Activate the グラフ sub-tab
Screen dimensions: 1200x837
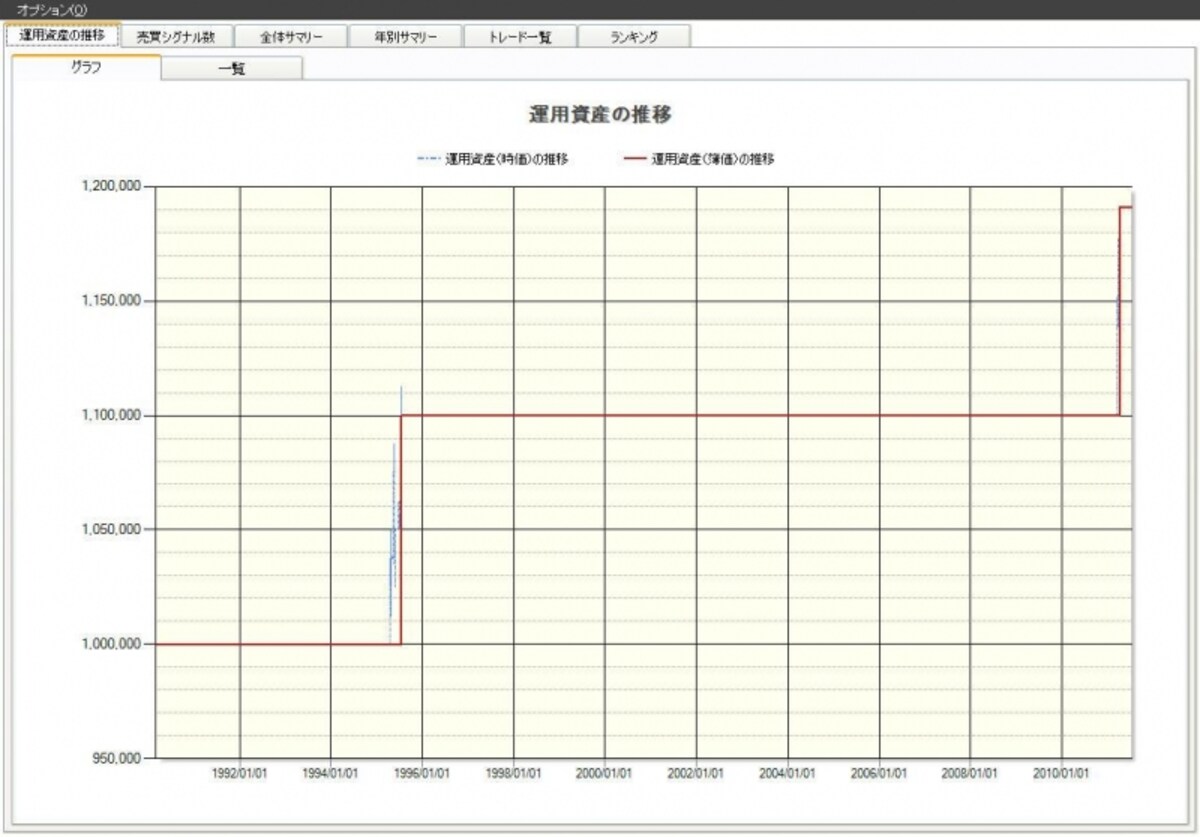pos(86,67)
